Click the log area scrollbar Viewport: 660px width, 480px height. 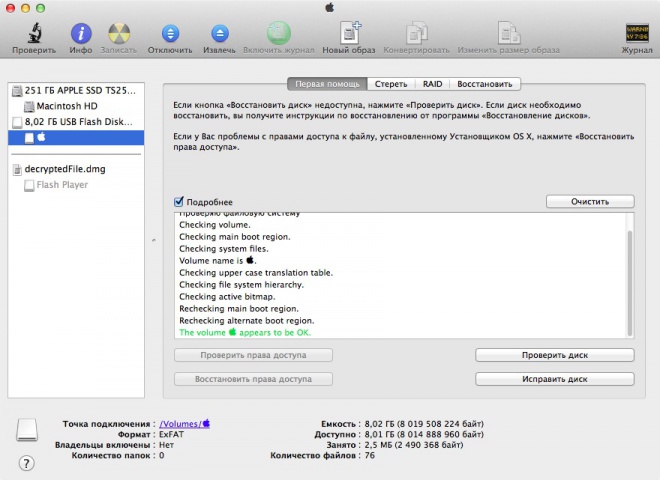pyautogui.click(x=630, y=283)
